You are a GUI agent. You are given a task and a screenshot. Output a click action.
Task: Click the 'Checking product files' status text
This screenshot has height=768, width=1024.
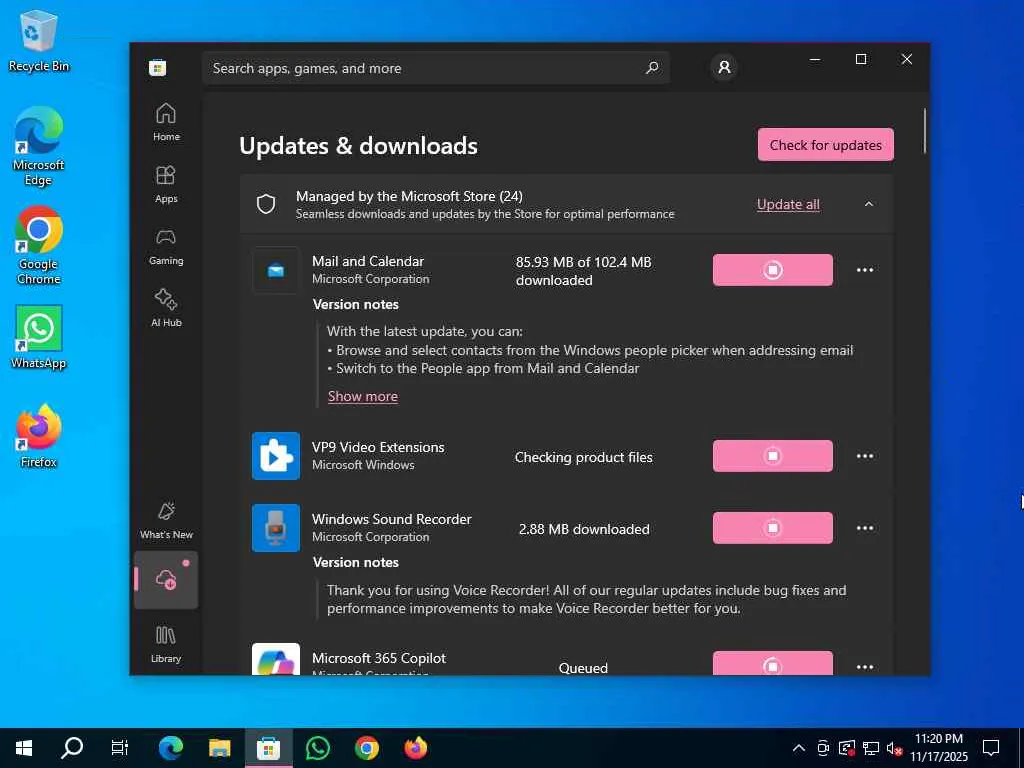point(583,457)
